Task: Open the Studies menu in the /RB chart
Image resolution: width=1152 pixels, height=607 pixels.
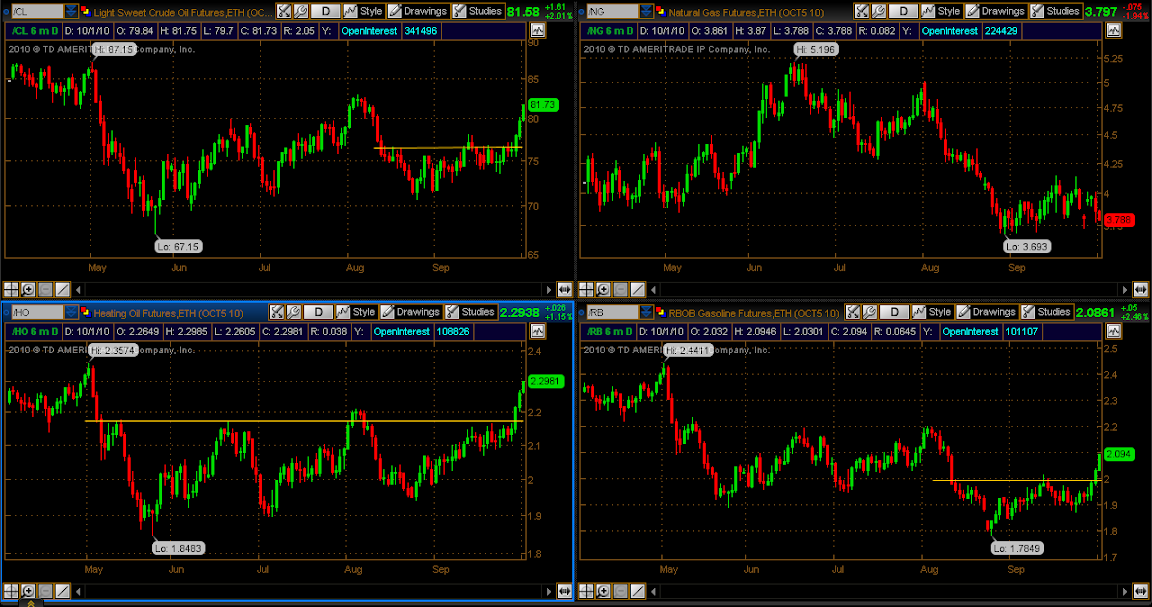Action: click(x=1046, y=312)
